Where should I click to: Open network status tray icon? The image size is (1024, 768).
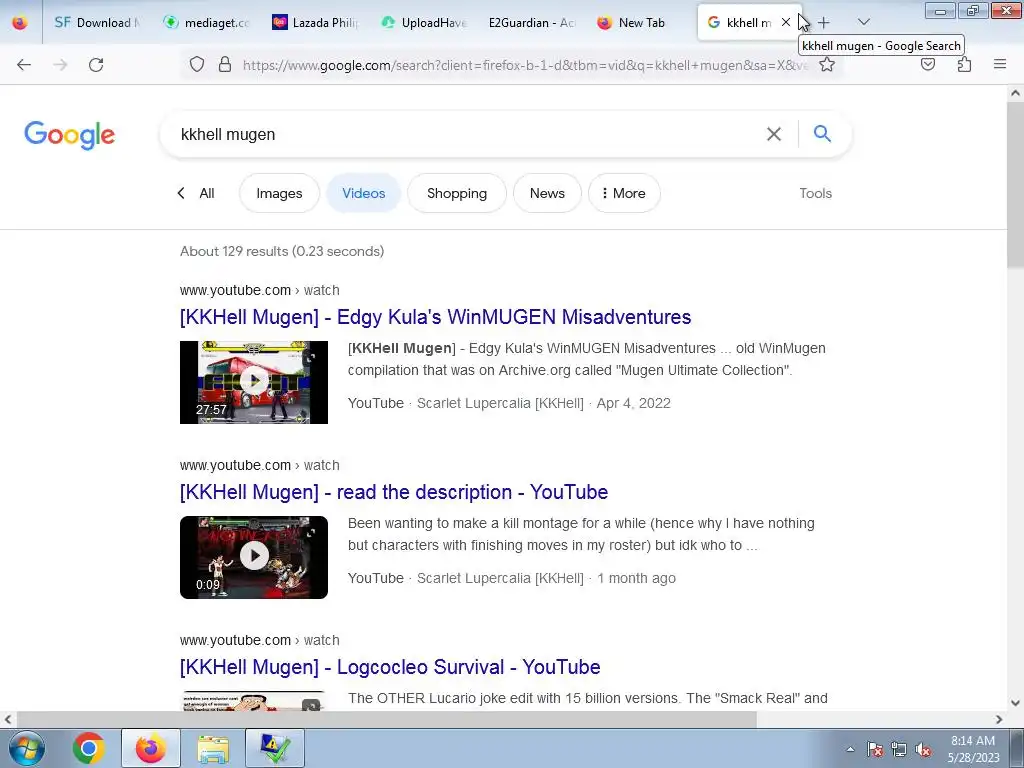(x=899, y=749)
